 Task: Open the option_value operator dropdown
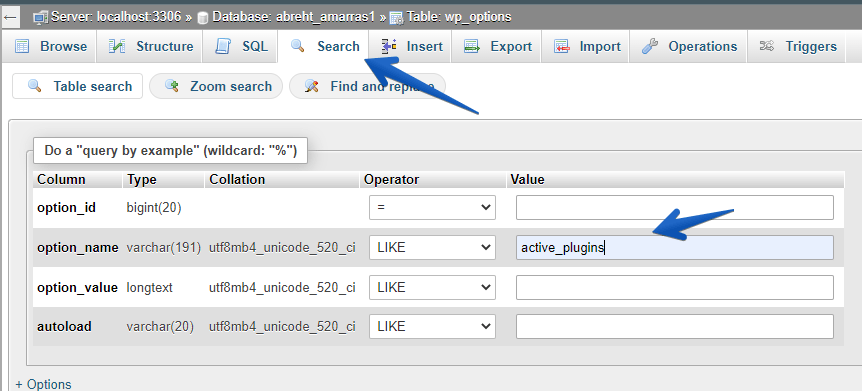click(432, 287)
